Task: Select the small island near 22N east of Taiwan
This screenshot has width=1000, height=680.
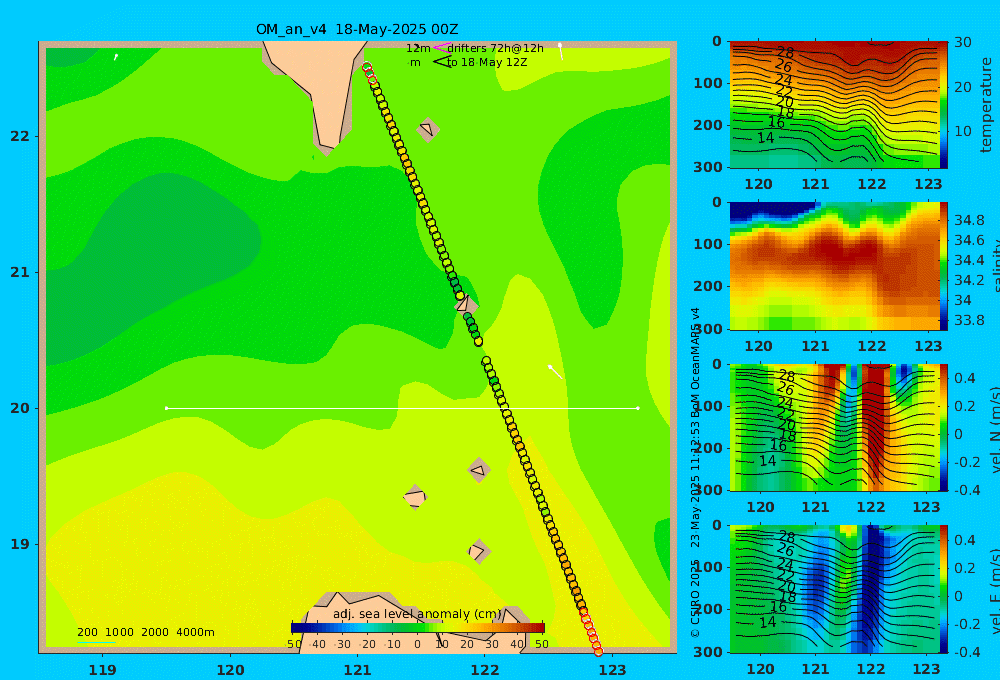Action: (x=428, y=129)
